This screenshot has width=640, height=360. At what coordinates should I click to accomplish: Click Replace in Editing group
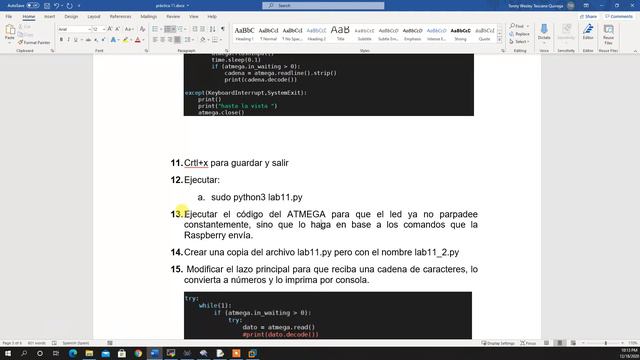coord(519,34)
